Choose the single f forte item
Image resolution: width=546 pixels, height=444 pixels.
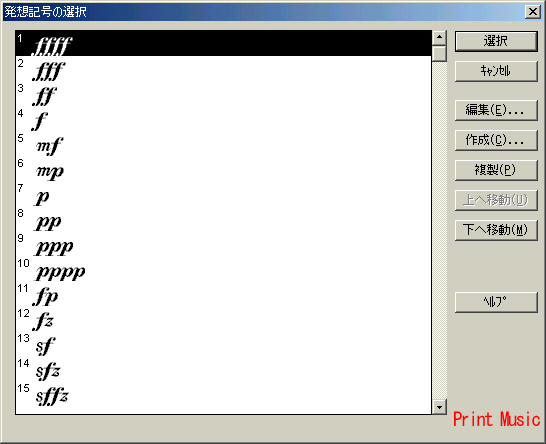pyautogui.click(x=223, y=118)
